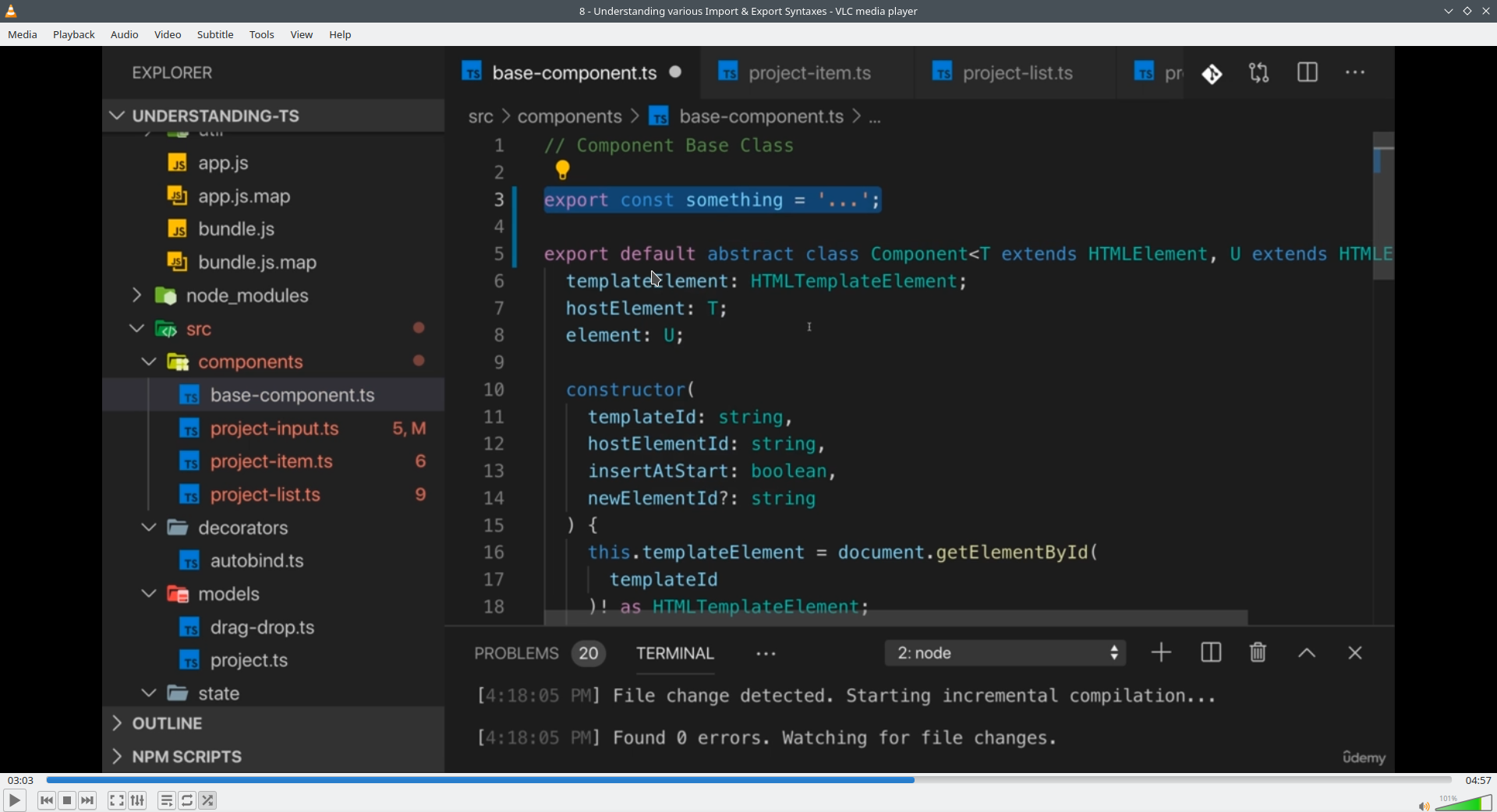Stop playback with the Stop button
The width and height of the screenshot is (1497, 812).
coord(67,800)
